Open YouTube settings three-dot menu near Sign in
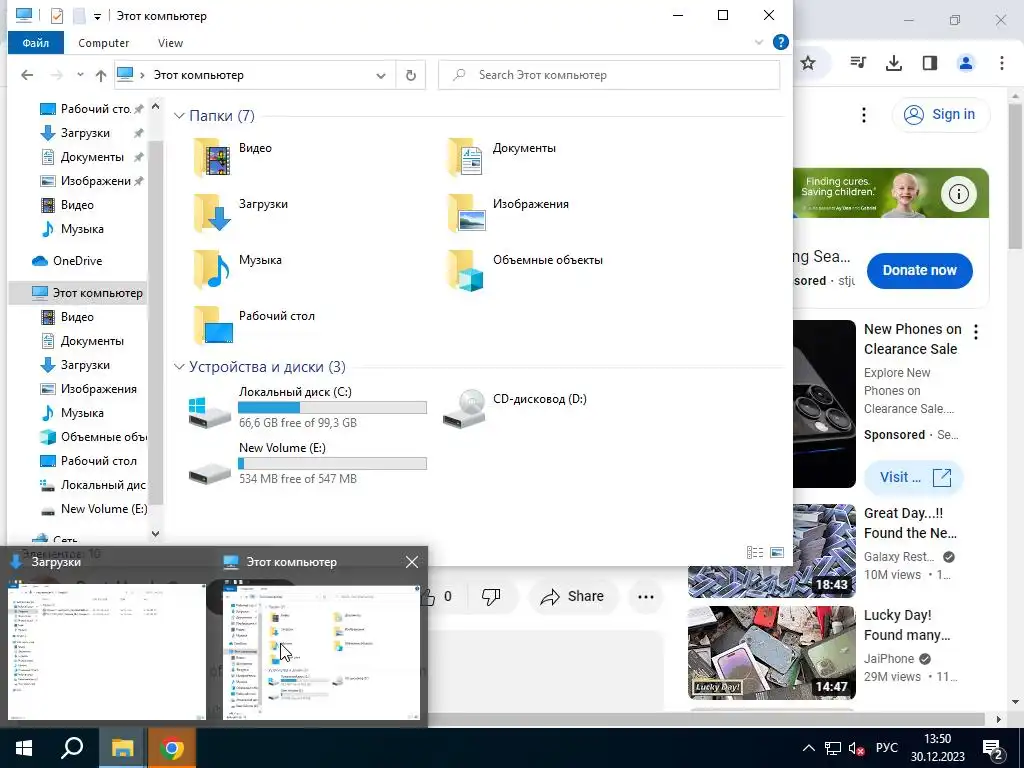 (x=863, y=115)
